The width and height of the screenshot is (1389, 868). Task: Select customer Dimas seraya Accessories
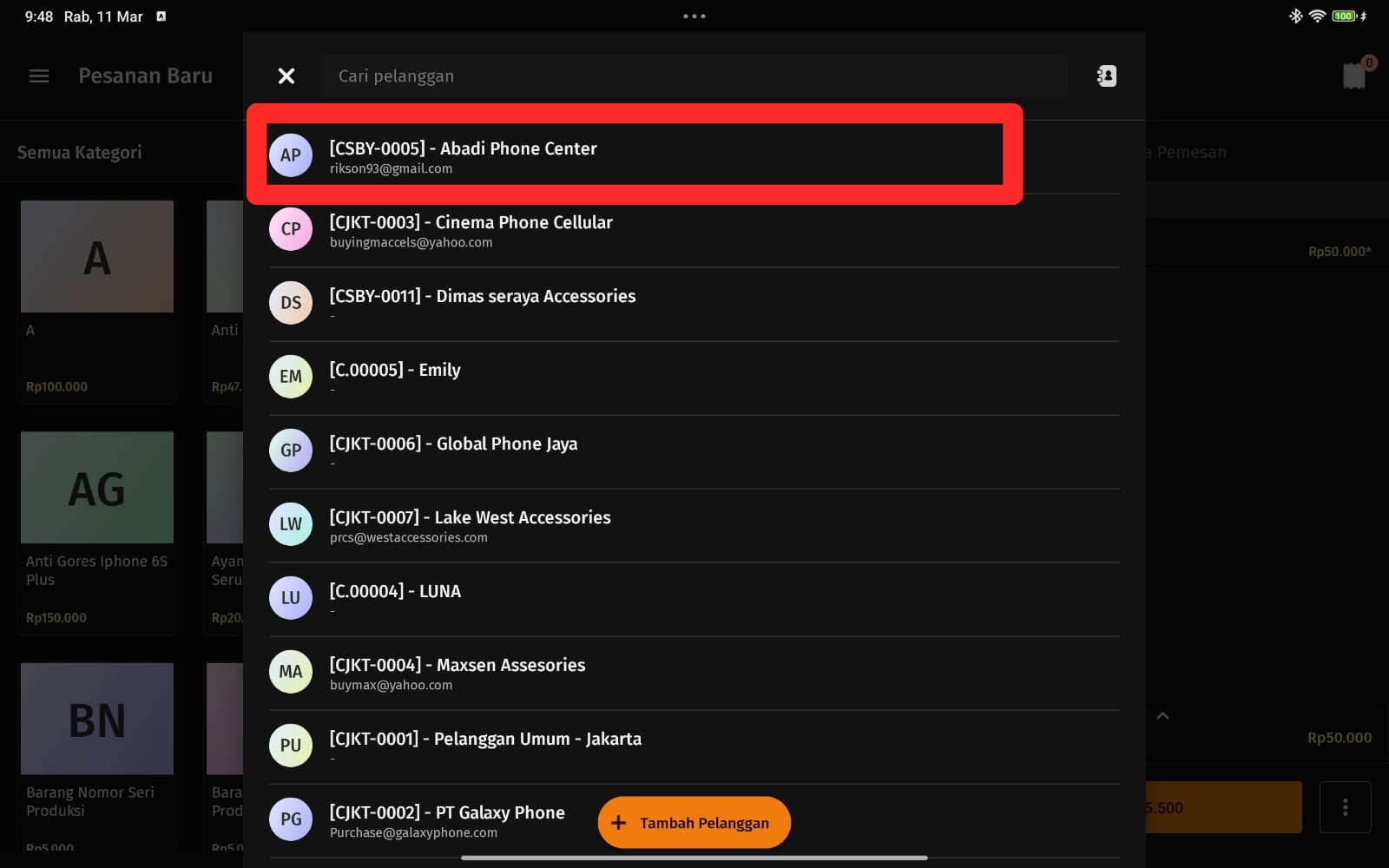pos(482,297)
